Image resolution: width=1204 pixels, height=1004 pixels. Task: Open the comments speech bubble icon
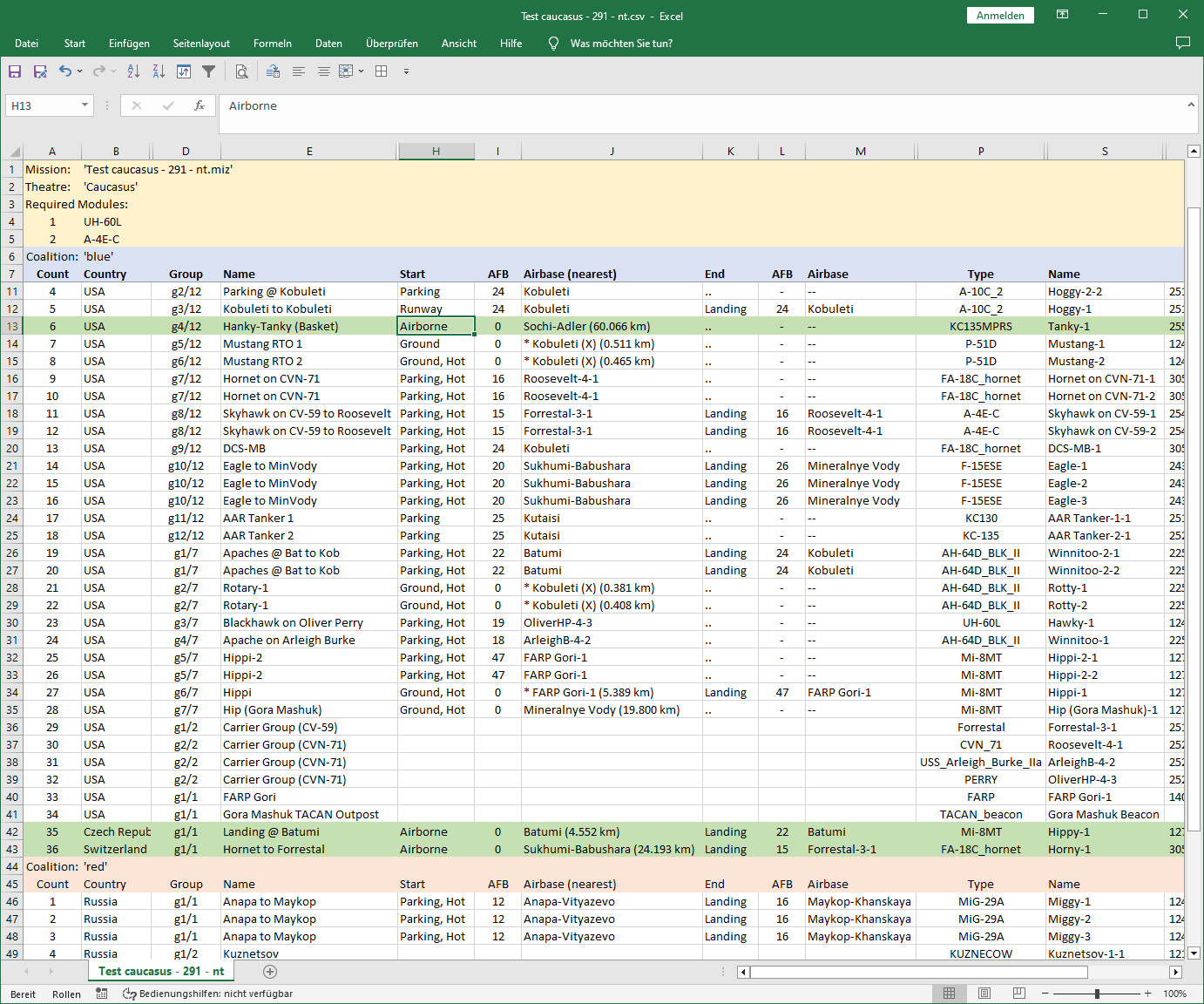tap(1182, 43)
